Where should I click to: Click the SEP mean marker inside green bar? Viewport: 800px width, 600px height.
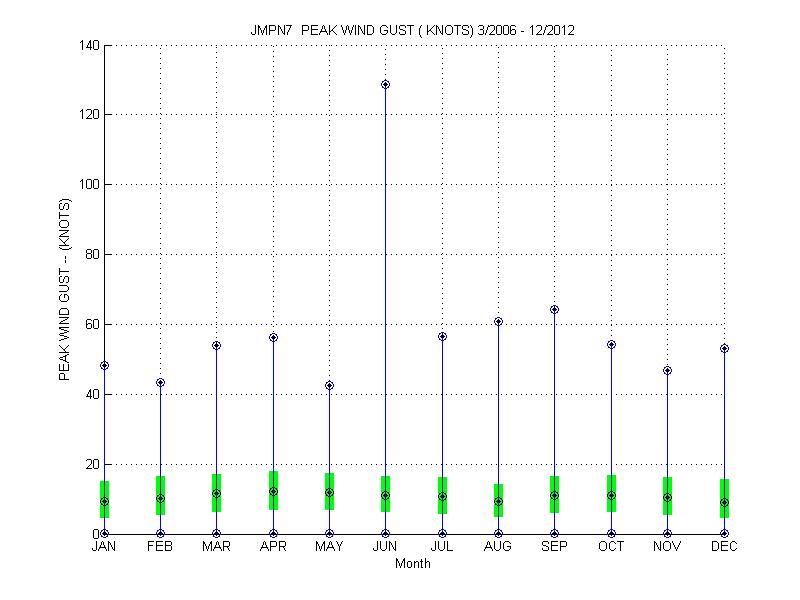coord(555,495)
